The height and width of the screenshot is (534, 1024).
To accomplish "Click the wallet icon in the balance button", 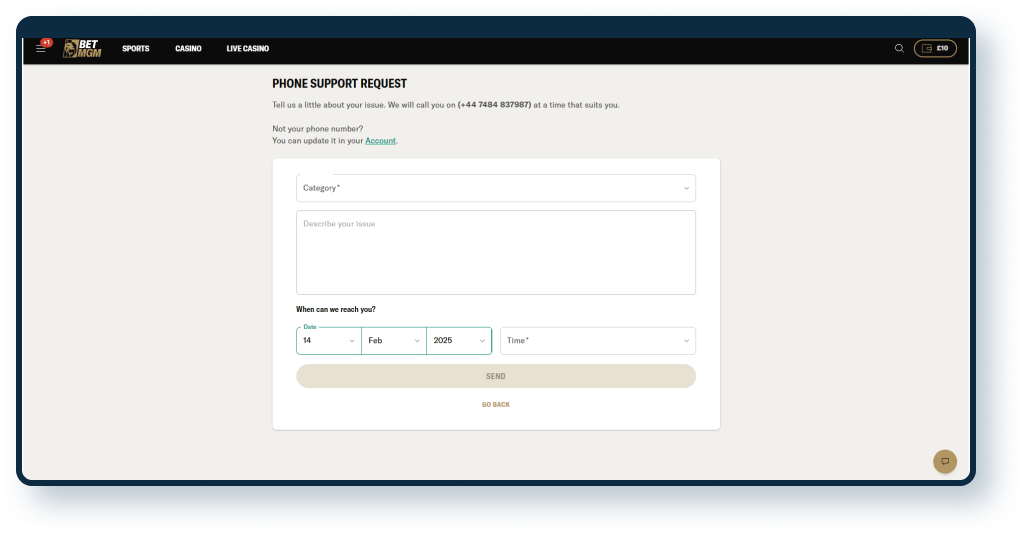I will 926,48.
